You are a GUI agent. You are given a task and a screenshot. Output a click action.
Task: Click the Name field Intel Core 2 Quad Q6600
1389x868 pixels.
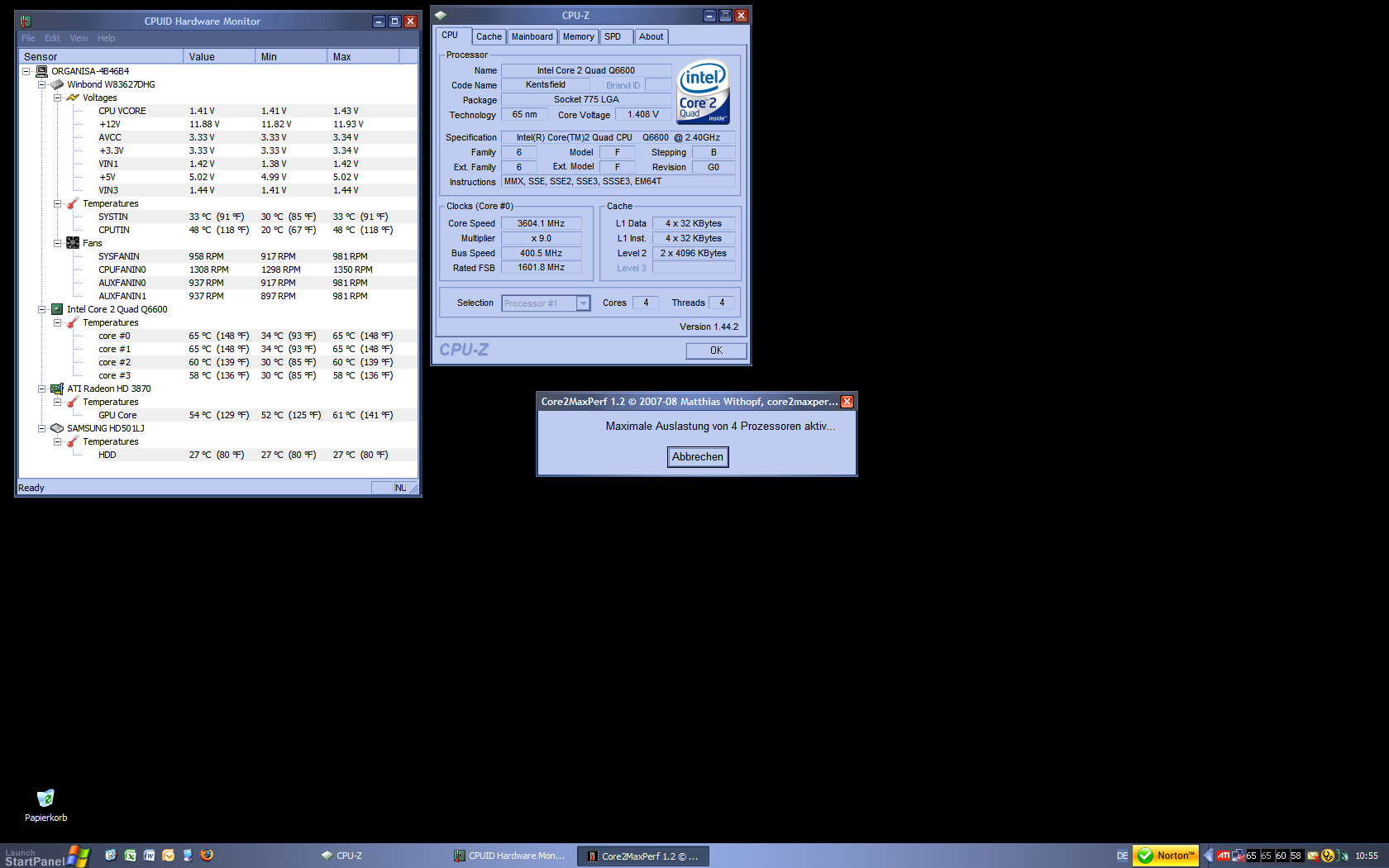[586, 70]
